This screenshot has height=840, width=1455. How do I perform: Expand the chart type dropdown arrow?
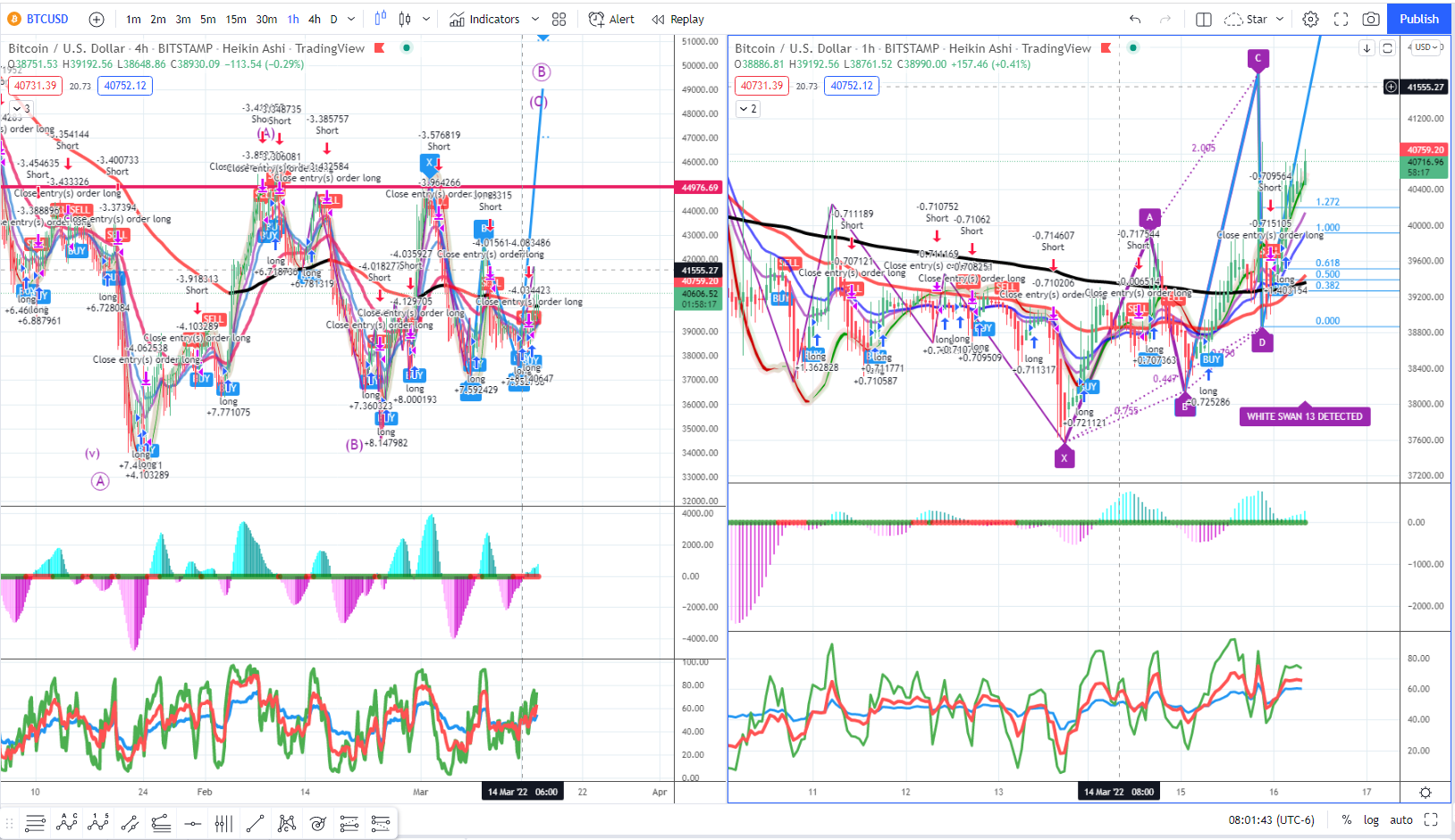click(426, 19)
